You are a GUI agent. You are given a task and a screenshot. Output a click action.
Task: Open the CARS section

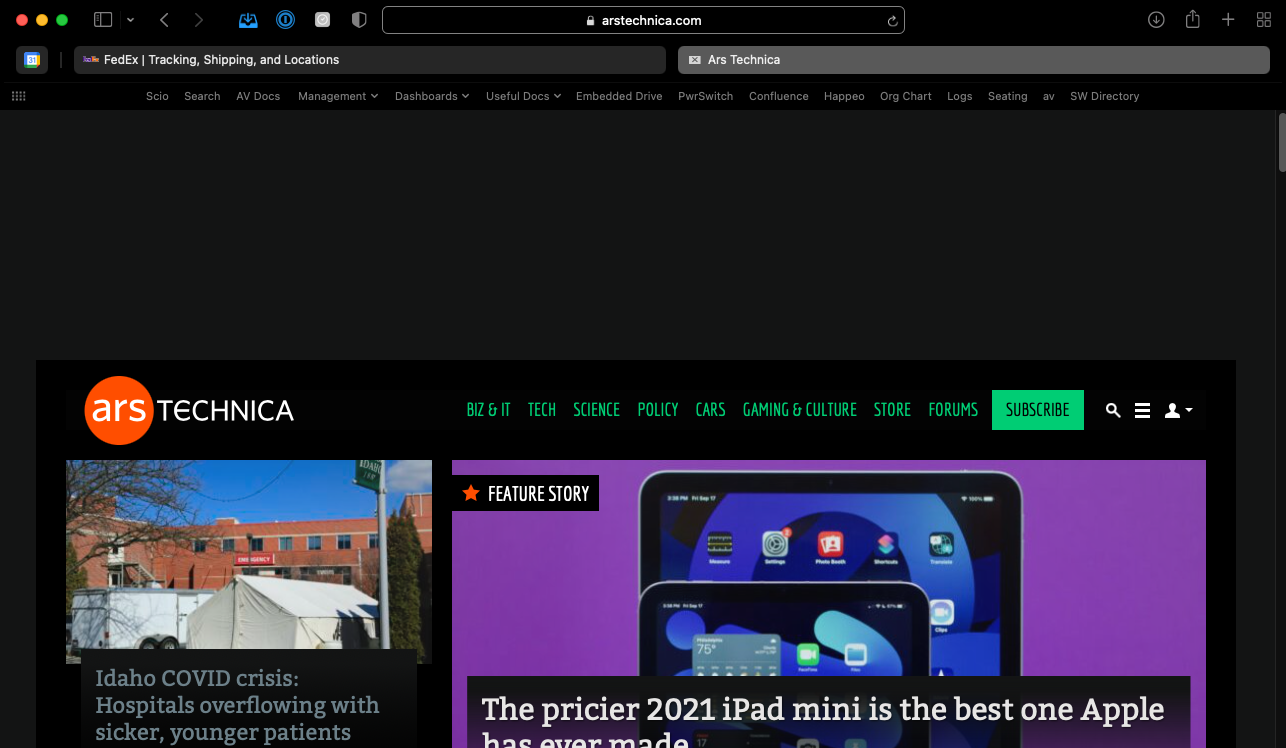(x=710, y=410)
